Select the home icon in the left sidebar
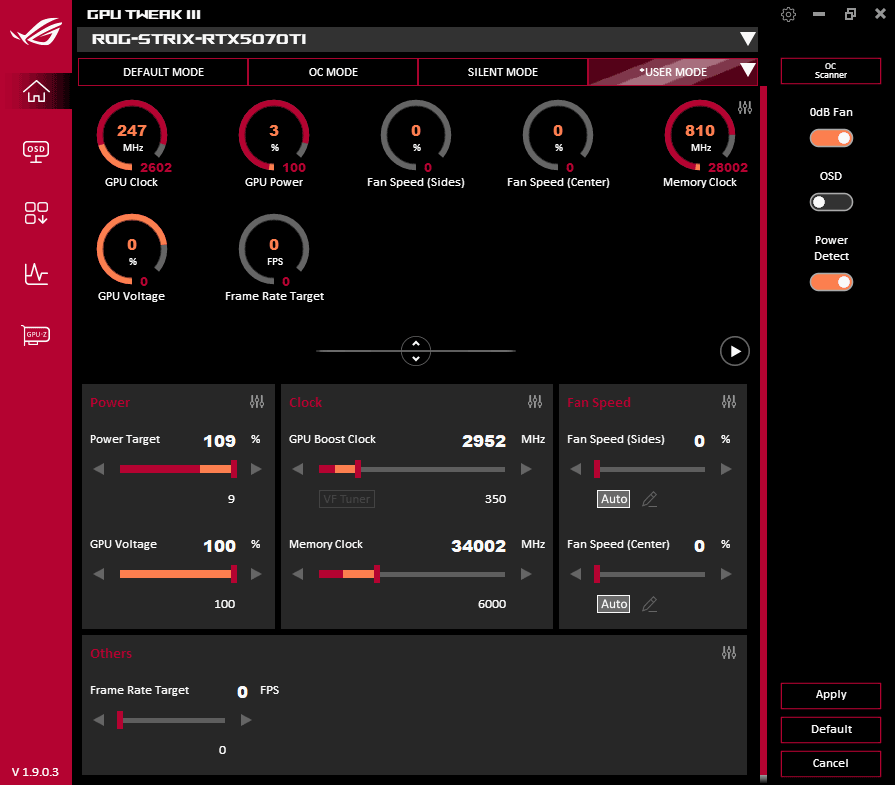Viewport: 895px width, 785px height. coord(35,91)
